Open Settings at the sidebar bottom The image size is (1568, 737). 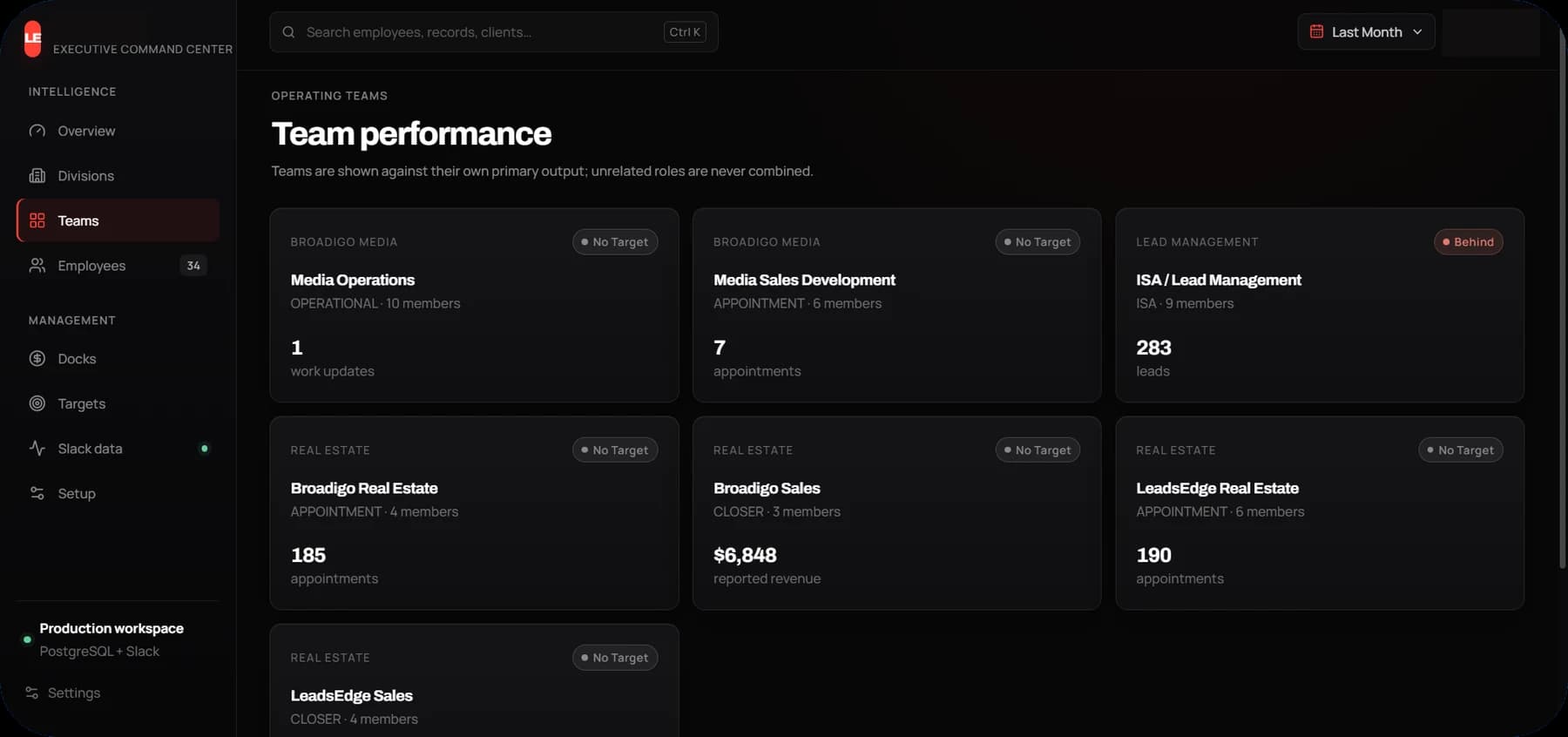click(63, 693)
